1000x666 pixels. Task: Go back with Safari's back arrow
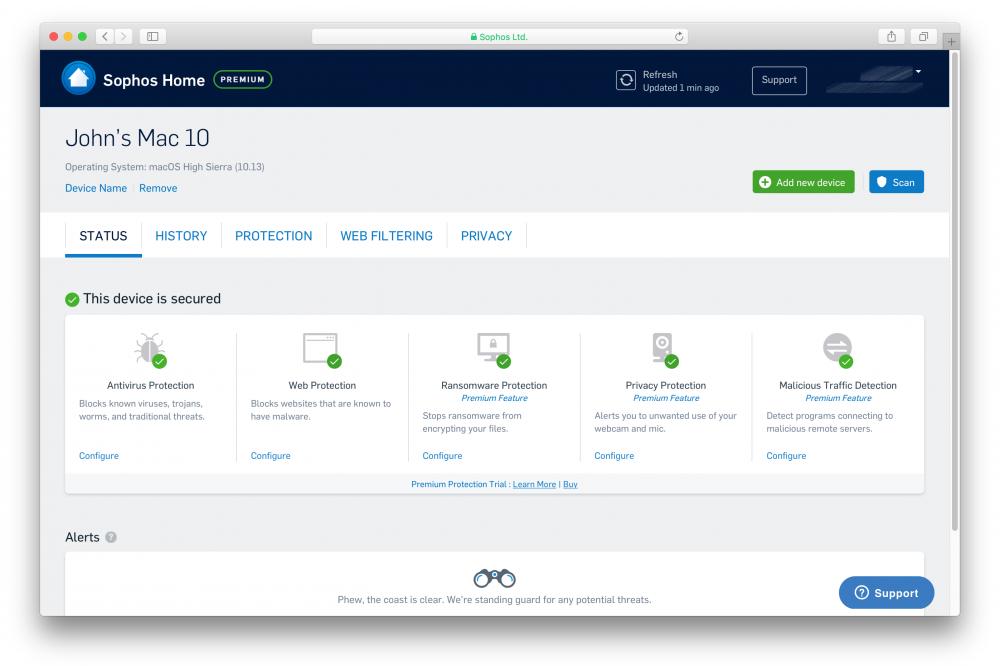(105, 36)
